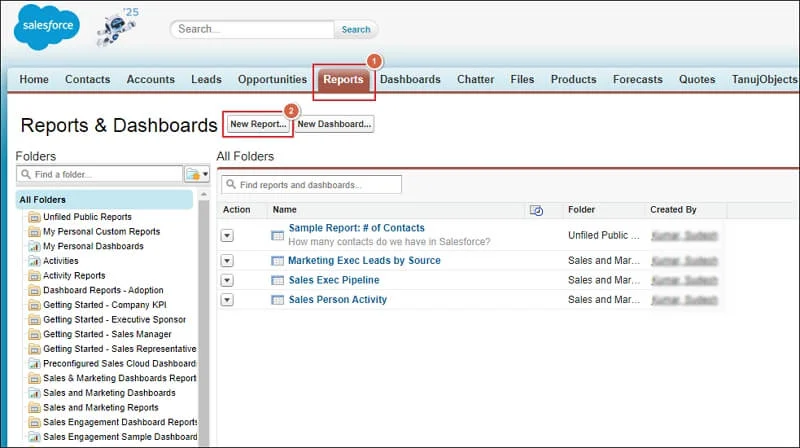
Task: Open the Reports tab
Action: tap(343, 80)
